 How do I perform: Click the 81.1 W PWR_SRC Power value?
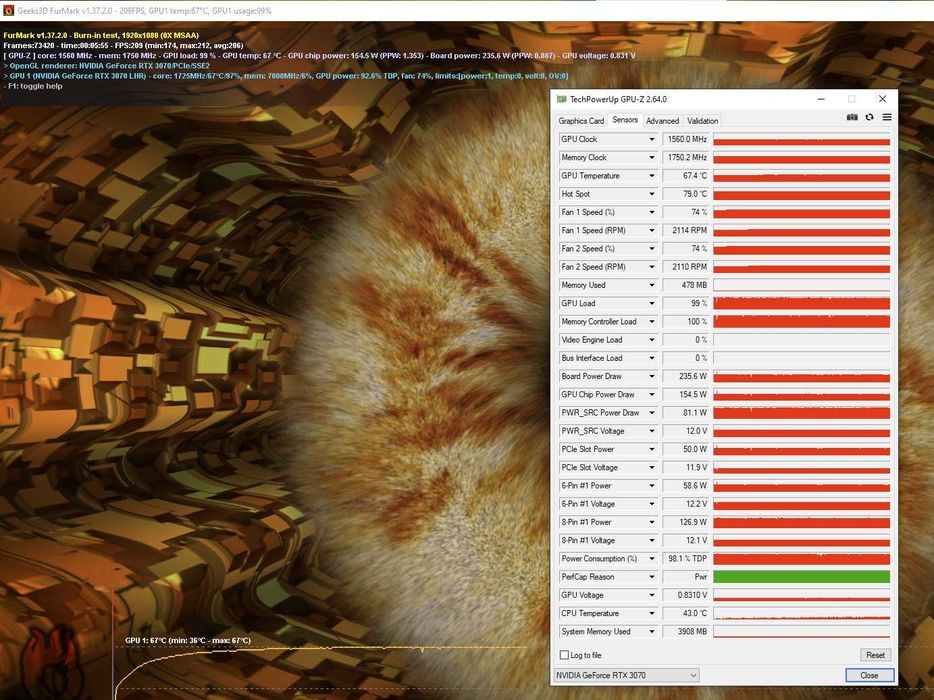pos(686,412)
